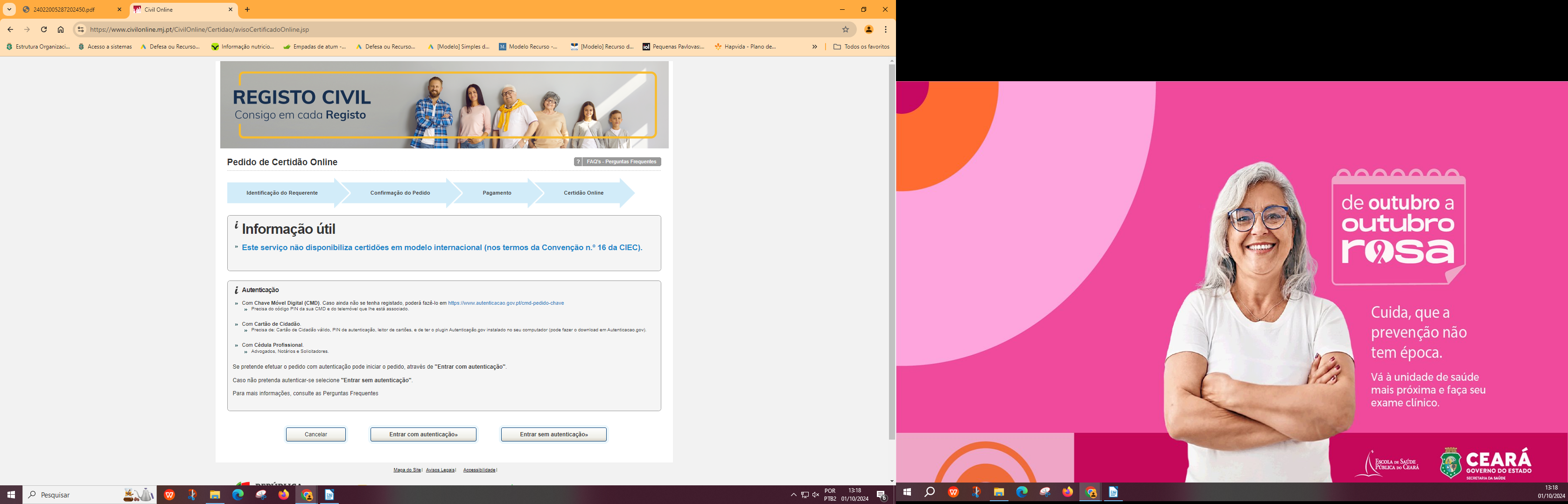
Task: Click the Pesquisar search box
Action: click(90, 495)
